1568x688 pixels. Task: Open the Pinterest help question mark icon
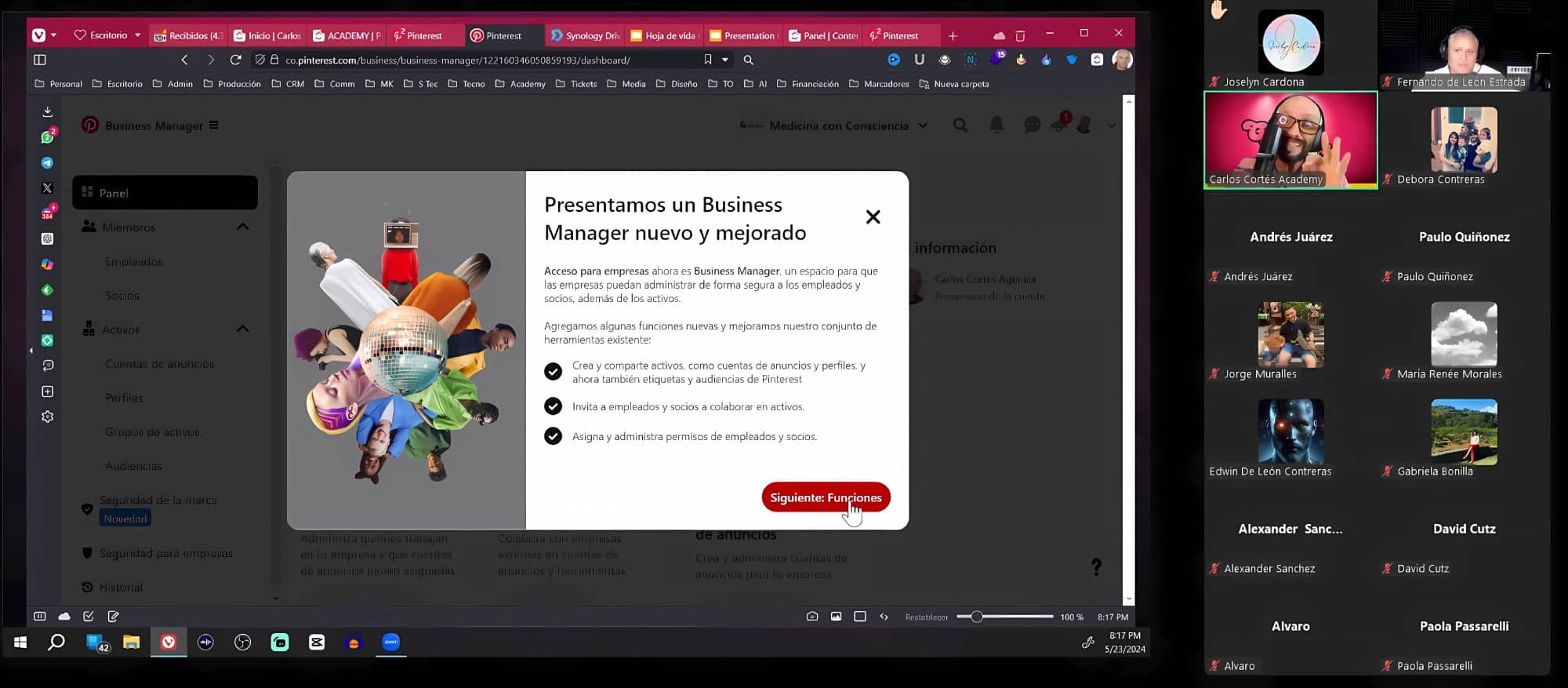pyautogui.click(x=1096, y=566)
